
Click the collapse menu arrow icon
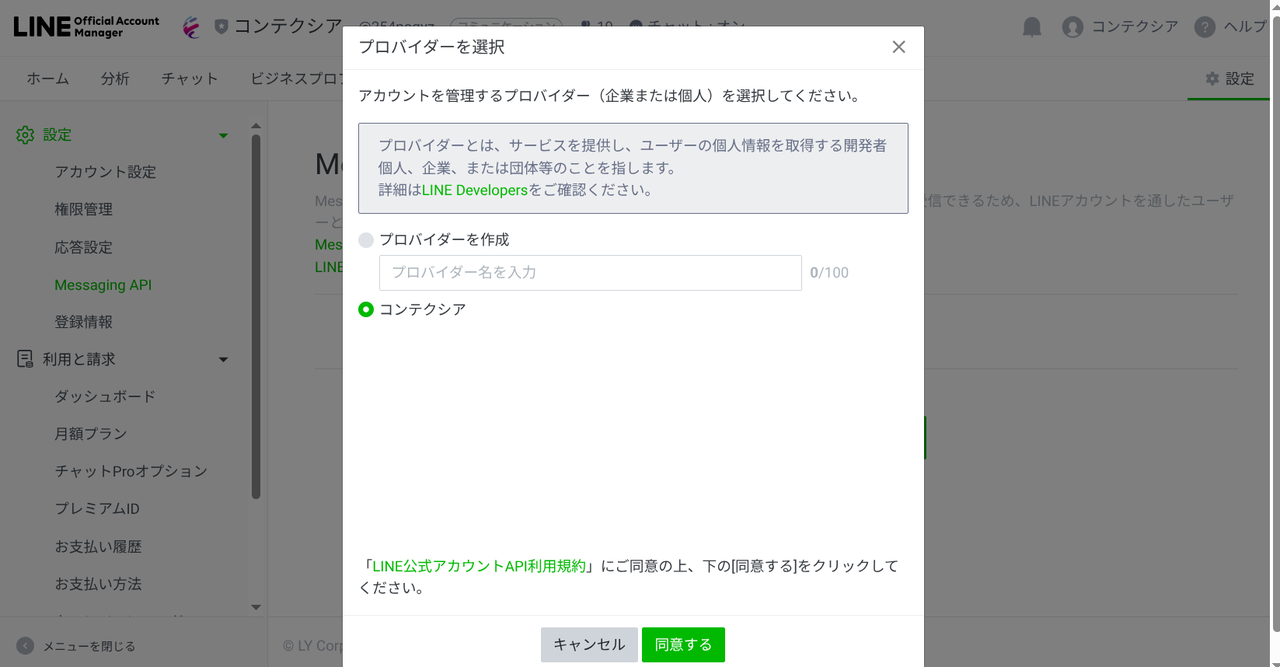click(x=25, y=646)
